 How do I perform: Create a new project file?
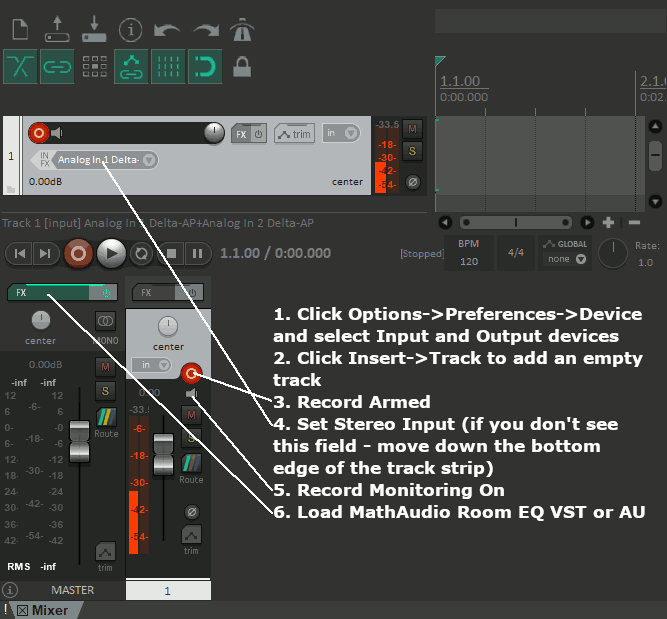[x=20, y=29]
